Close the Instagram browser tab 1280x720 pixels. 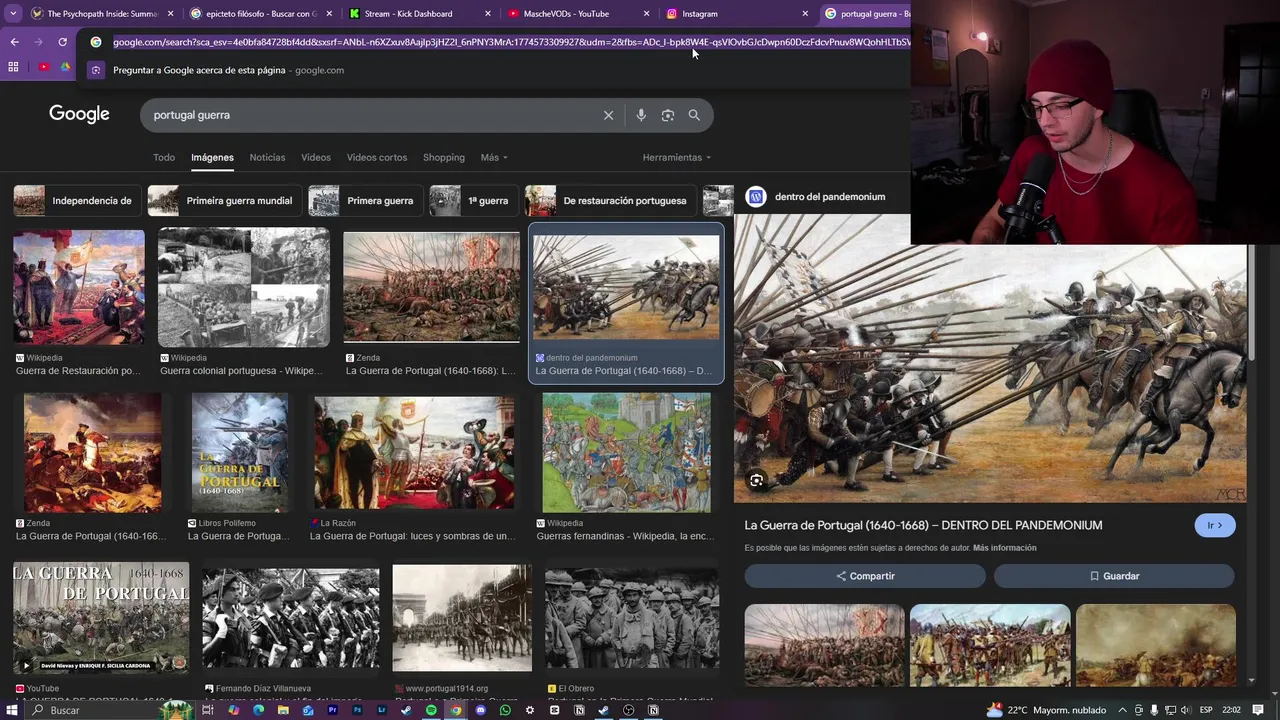(805, 14)
